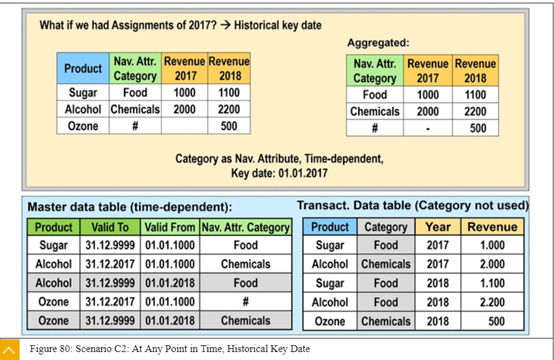Click the Product header in the Master data table
Viewport: 554px width, 360px height.
coord(54,227)
